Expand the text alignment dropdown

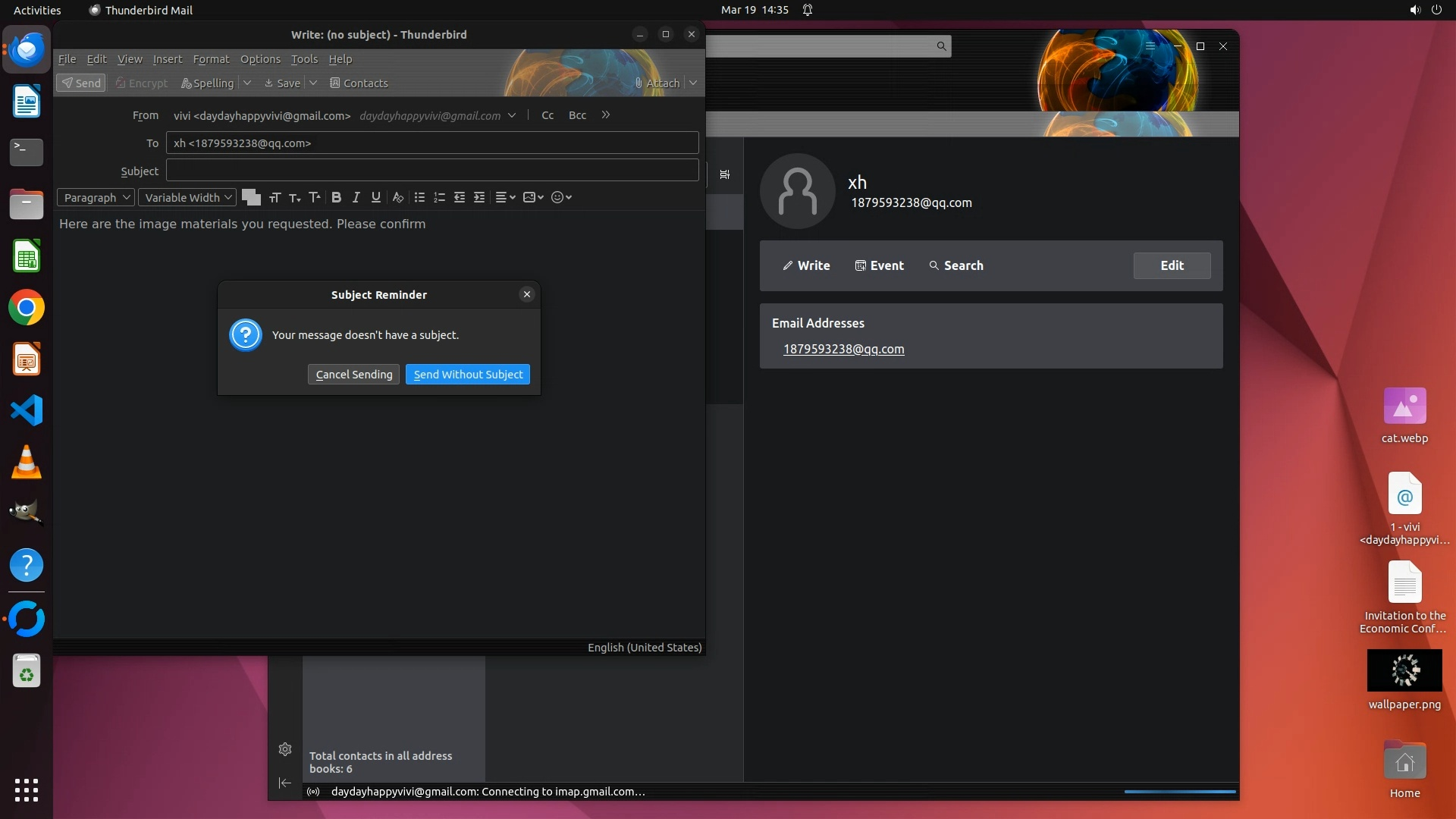[505, 197]
